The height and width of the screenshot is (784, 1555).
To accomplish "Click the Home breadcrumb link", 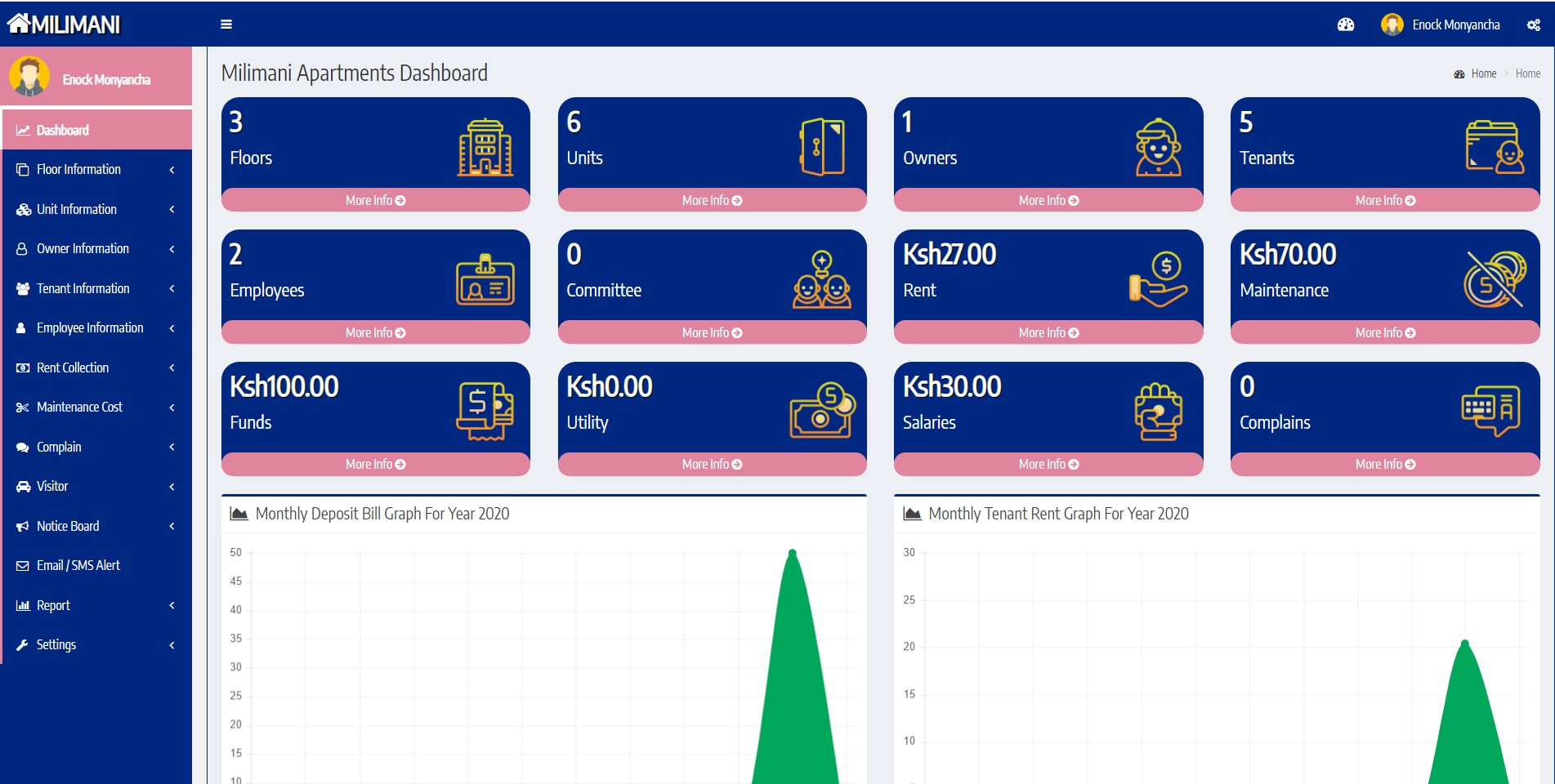I will [1483, 73].
